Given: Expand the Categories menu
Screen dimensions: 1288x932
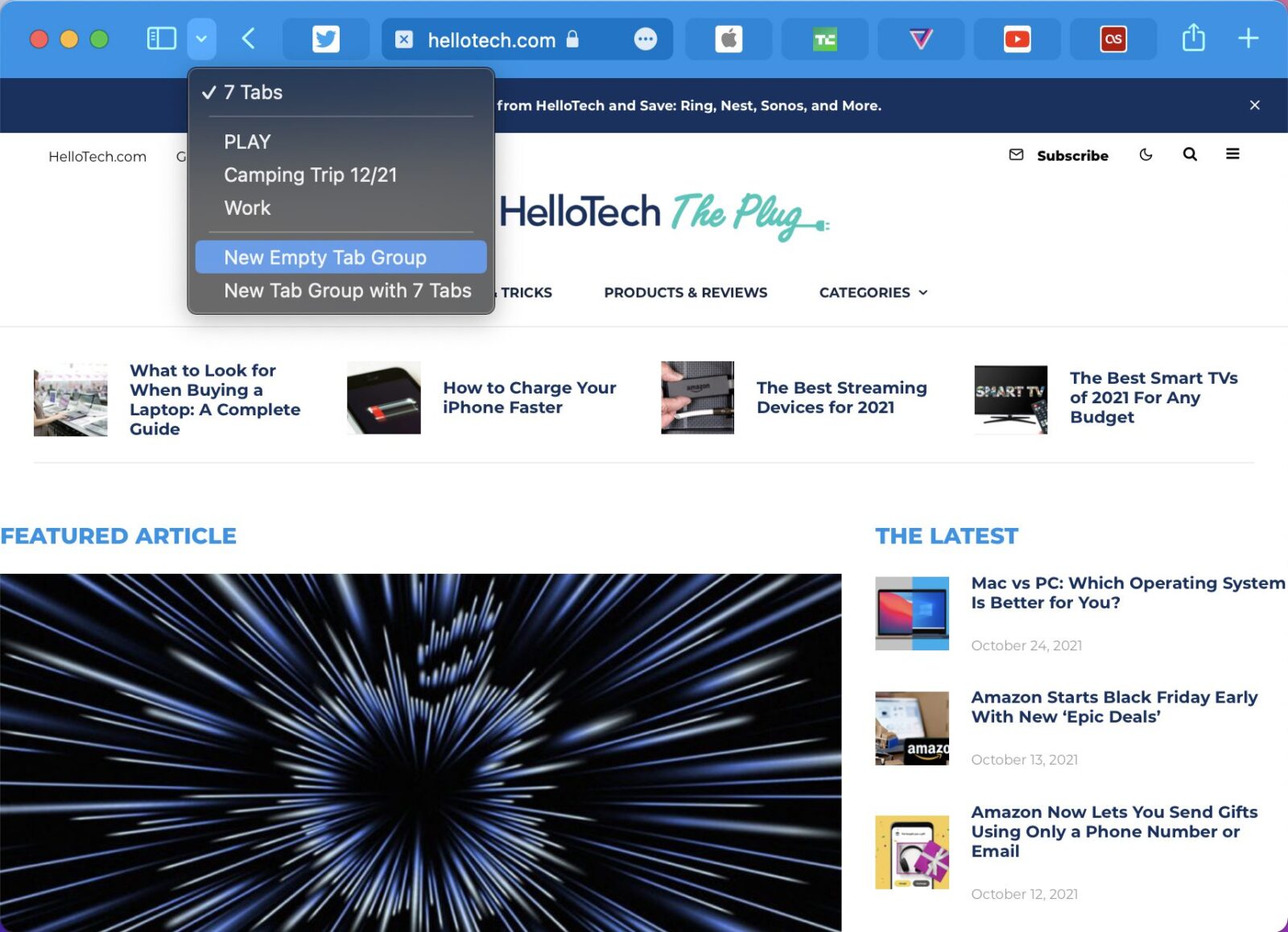Looking at the screenshot, I should click(873, 293).
